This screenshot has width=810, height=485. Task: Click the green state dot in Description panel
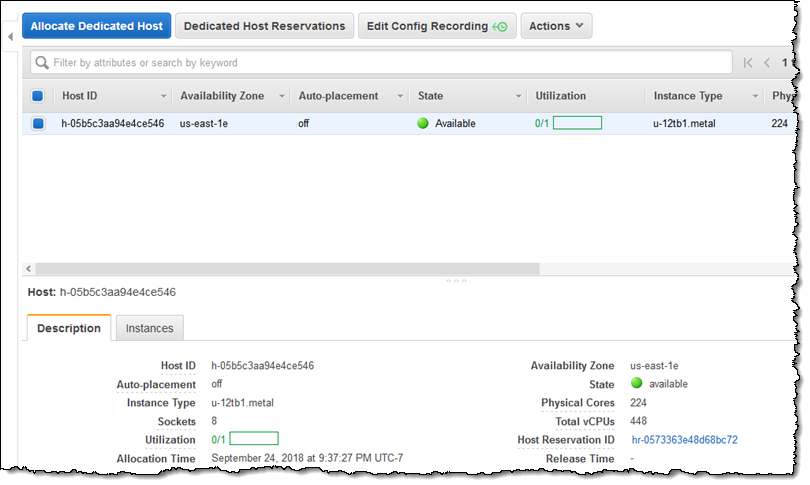click(x=636, y=384)
